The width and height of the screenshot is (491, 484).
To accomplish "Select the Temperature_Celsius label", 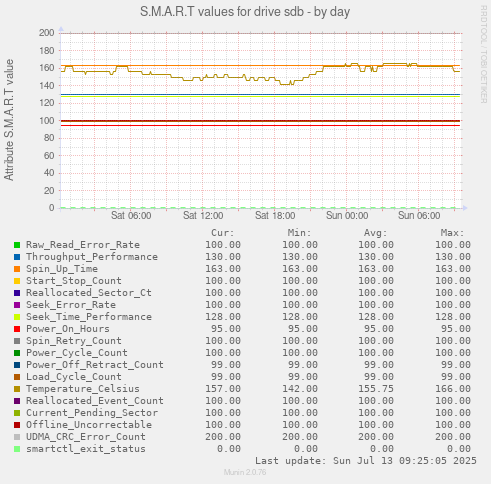I will click(83, 389).
